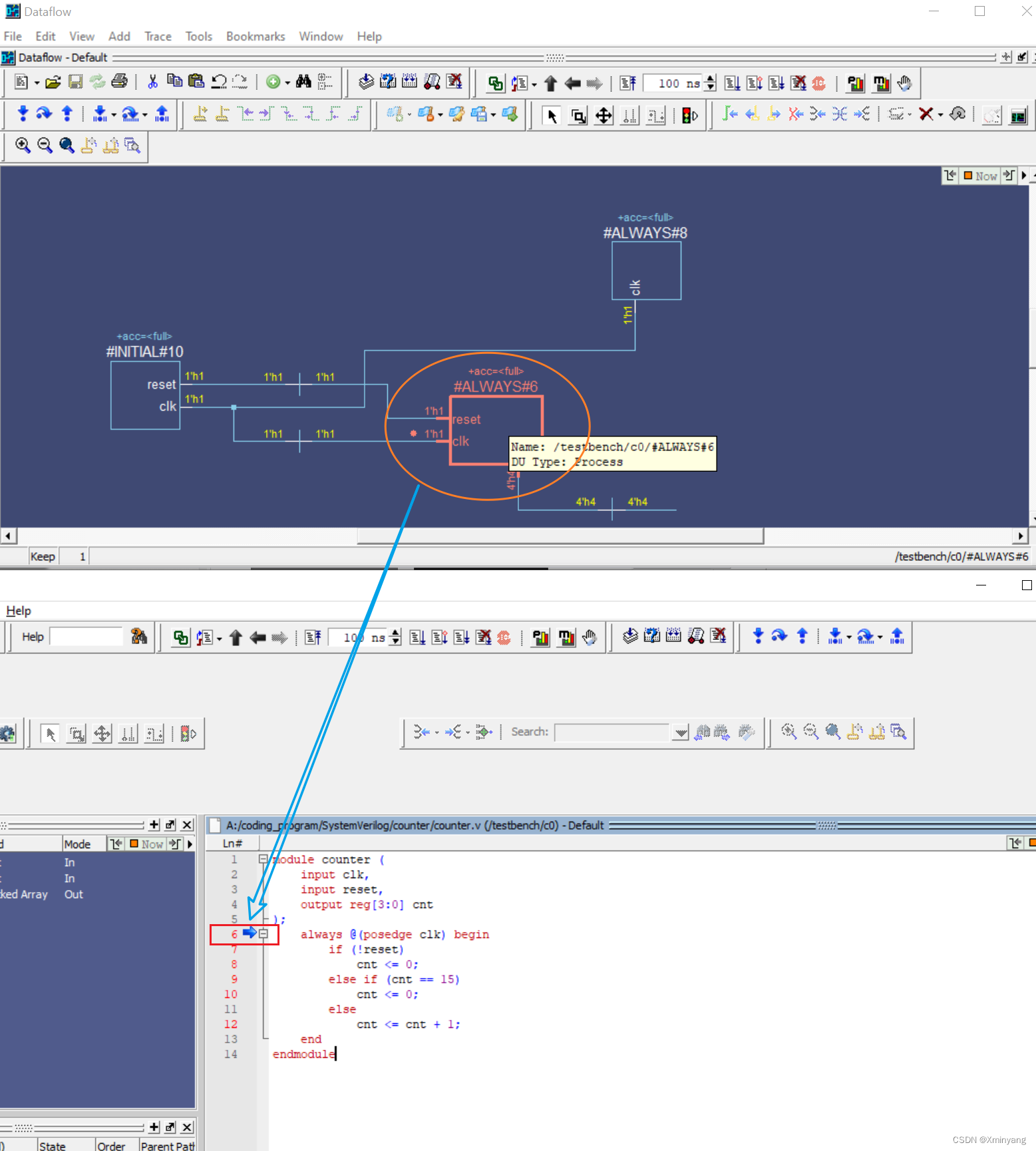Click the Mode column header
The width and height of the screenshot is (1036, 1151).
84,844
